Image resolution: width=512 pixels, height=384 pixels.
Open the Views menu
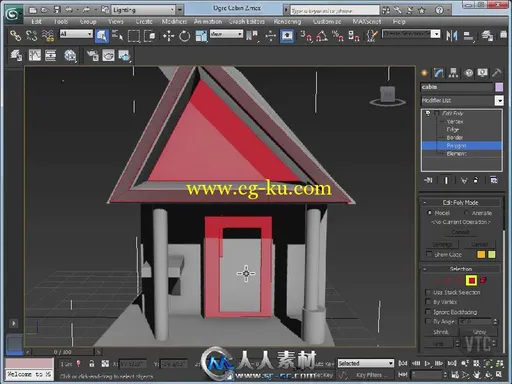pos(116,22)
